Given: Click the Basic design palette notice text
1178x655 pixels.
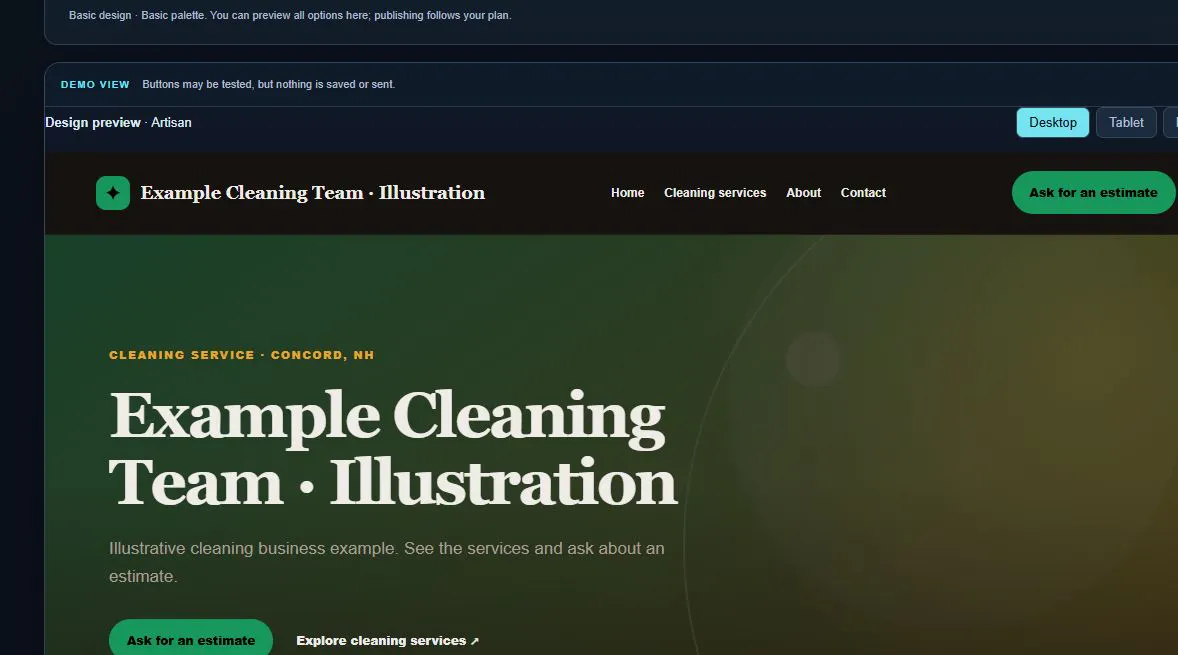Looking at the screenshot, I should pos(290,15).
